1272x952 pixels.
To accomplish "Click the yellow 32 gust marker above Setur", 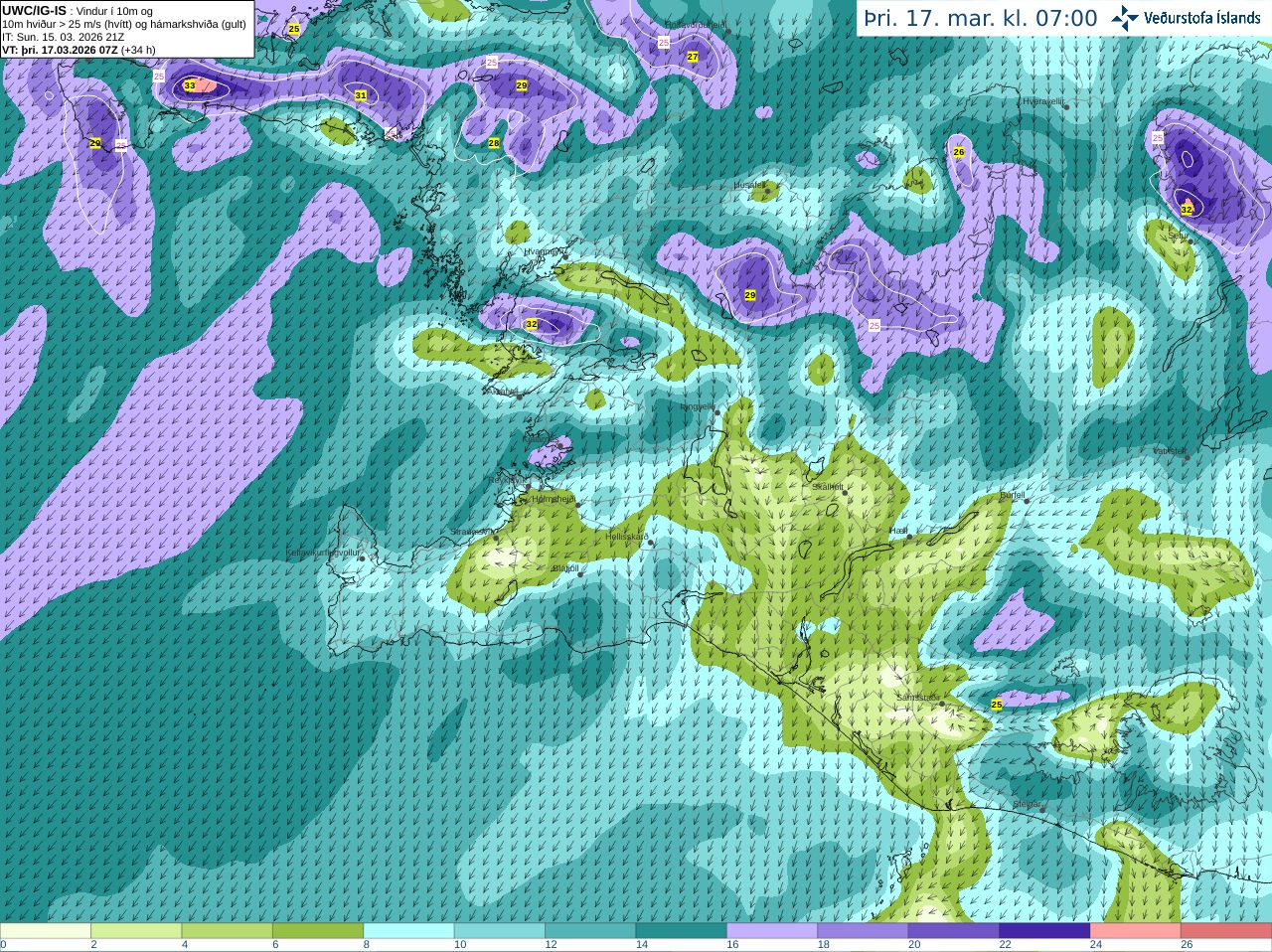I will click(1187, 210).
